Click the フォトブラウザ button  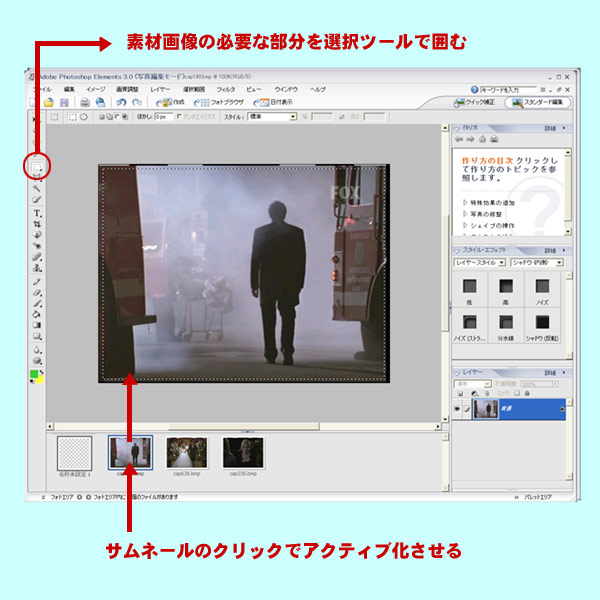[218, 103]
